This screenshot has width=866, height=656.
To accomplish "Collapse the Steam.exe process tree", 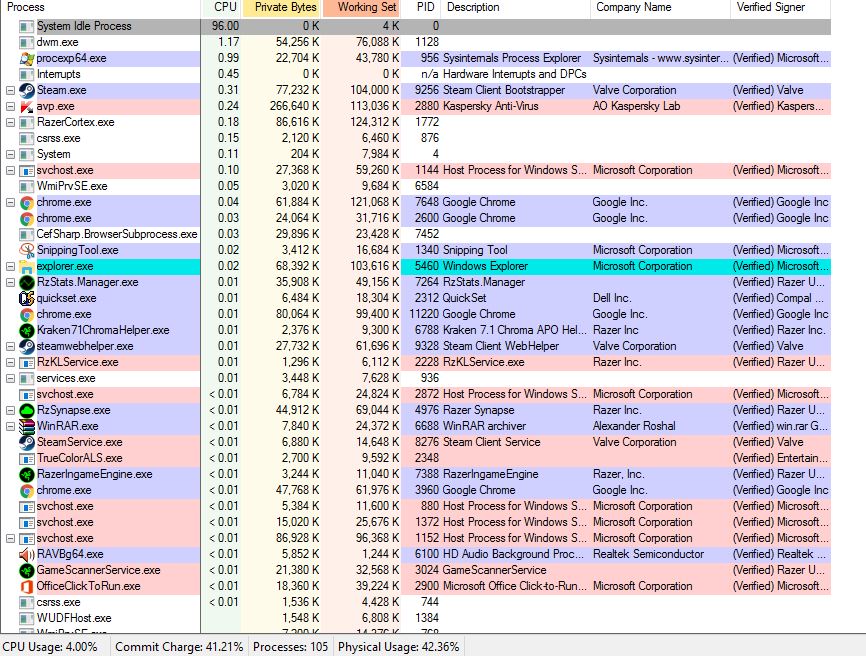I will coord(10,90).
